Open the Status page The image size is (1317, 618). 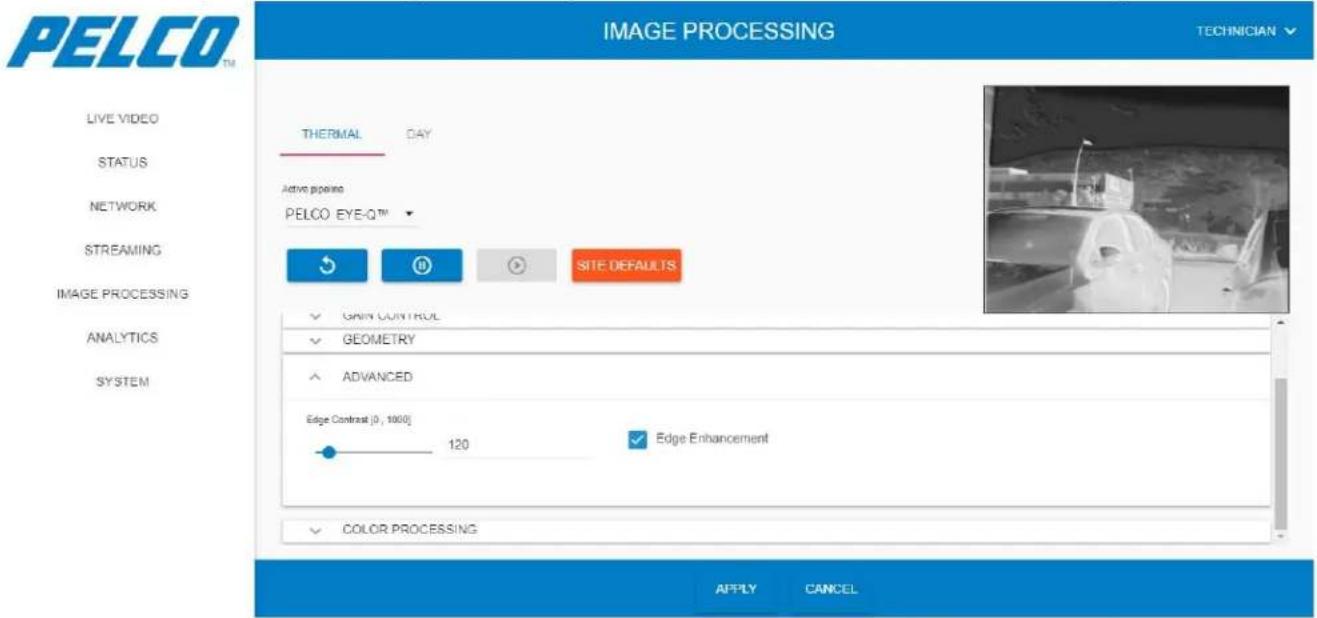click(124, 162)
